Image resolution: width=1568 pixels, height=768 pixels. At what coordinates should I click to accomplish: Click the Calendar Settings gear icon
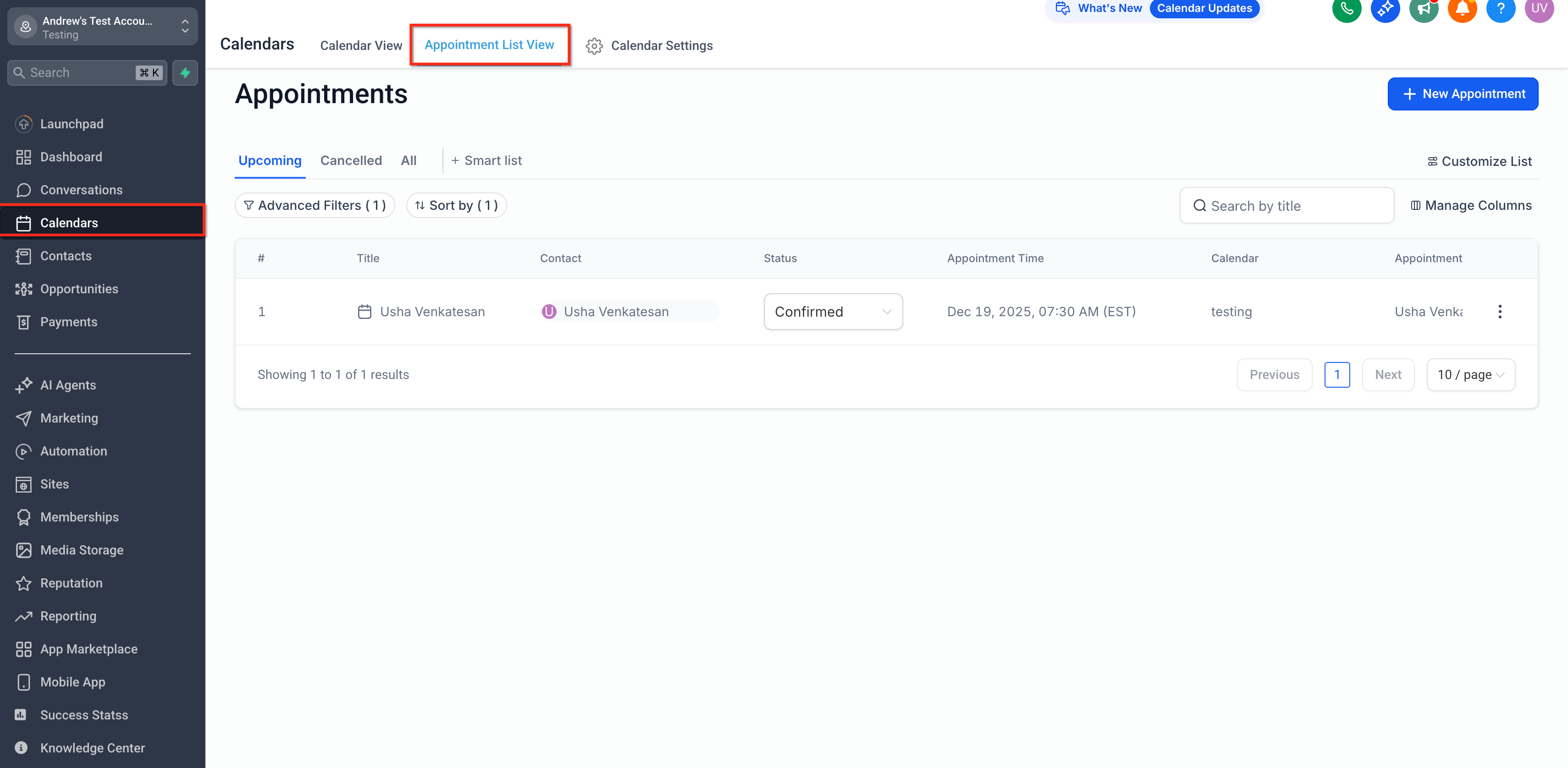point(594,46)
